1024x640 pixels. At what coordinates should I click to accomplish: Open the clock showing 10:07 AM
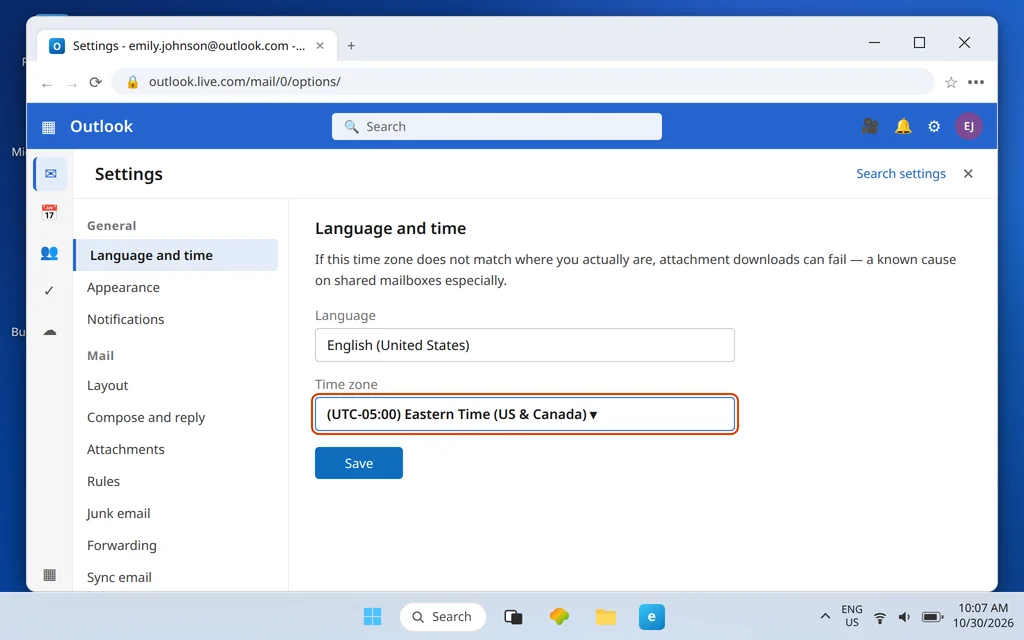coord(983,616)
